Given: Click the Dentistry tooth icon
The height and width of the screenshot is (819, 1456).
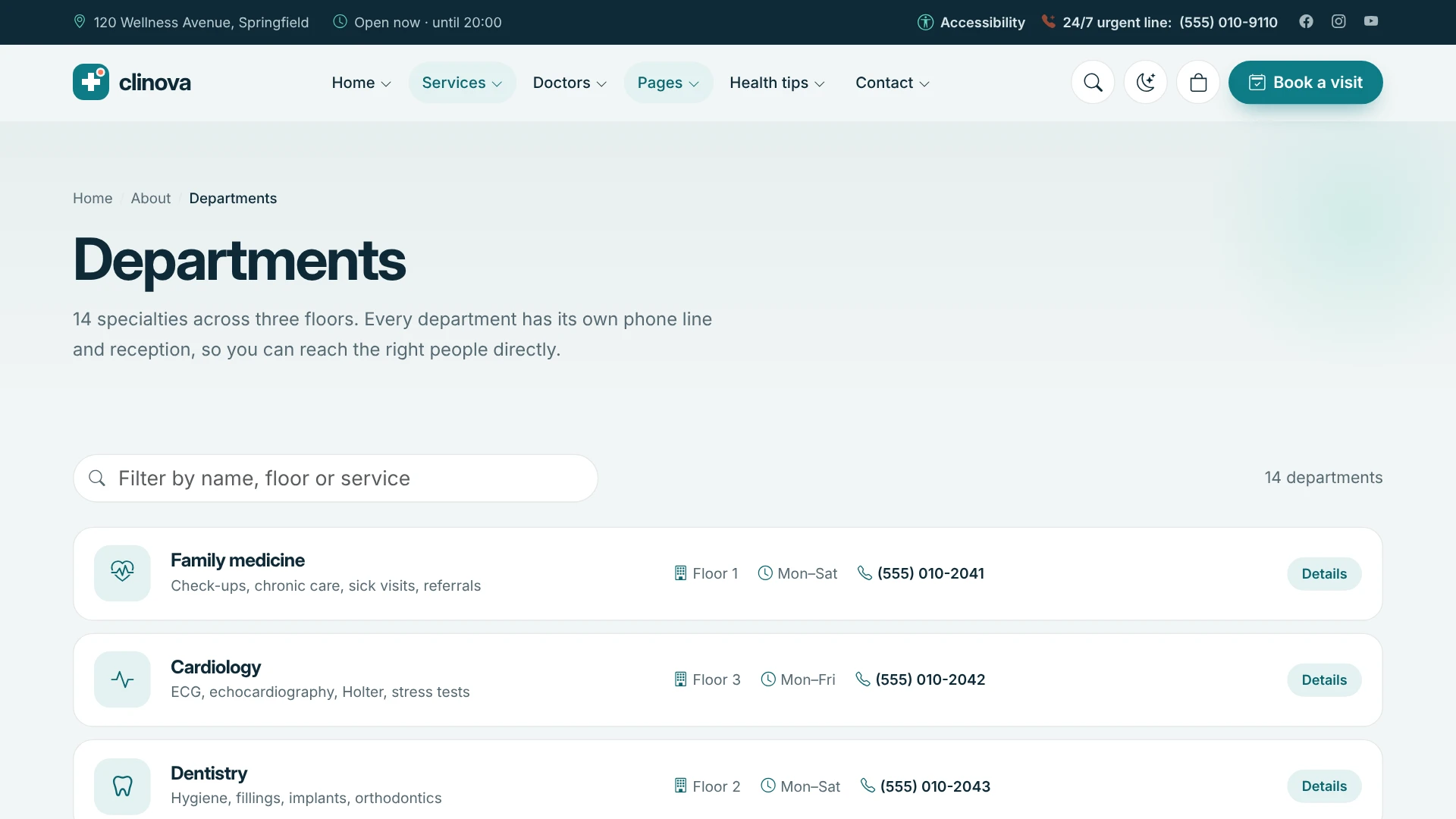Looking at the screenshot, I should [122, 786].
